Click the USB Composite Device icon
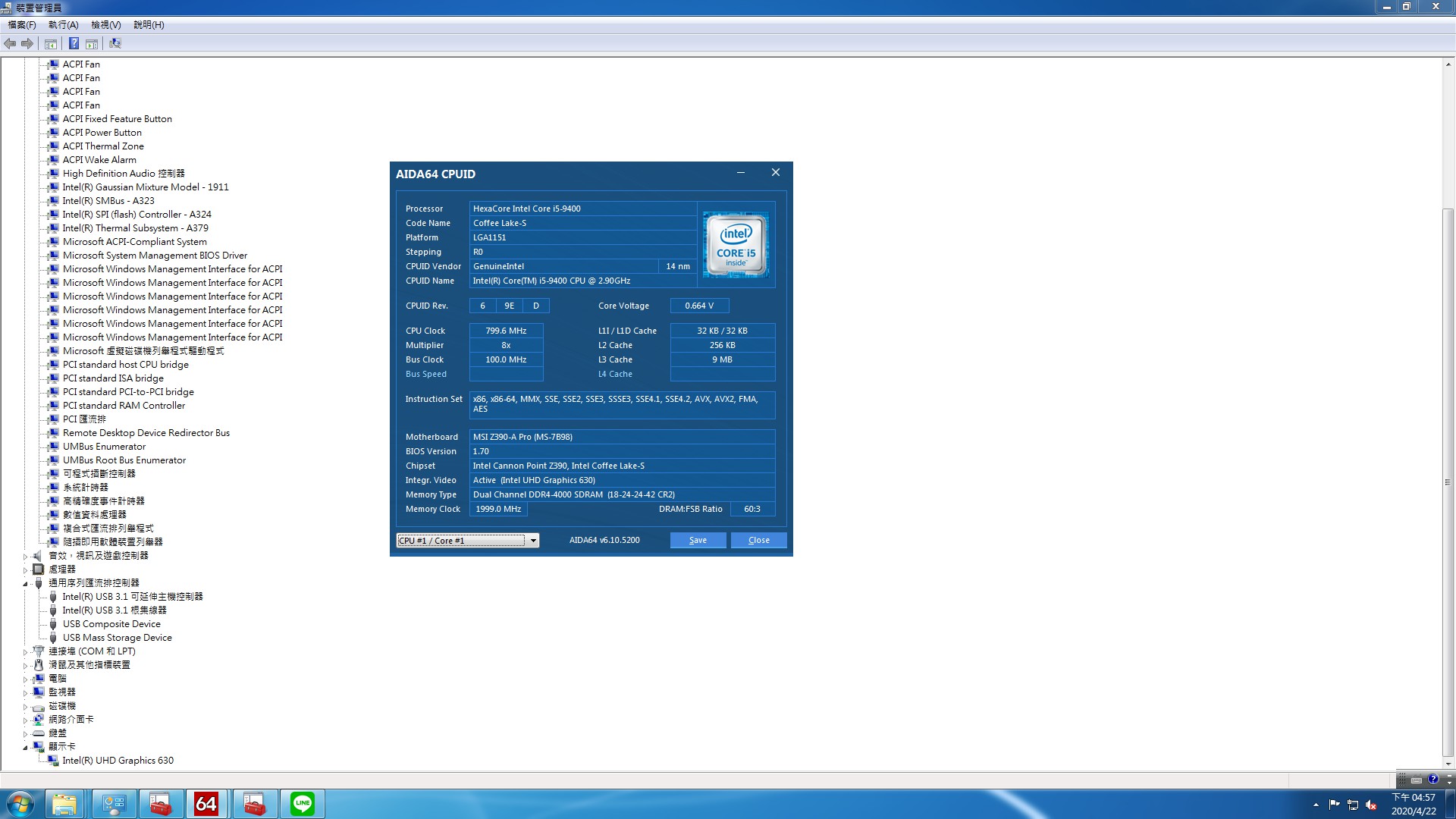Screen dimensions: 1456x819 (53, 624)
